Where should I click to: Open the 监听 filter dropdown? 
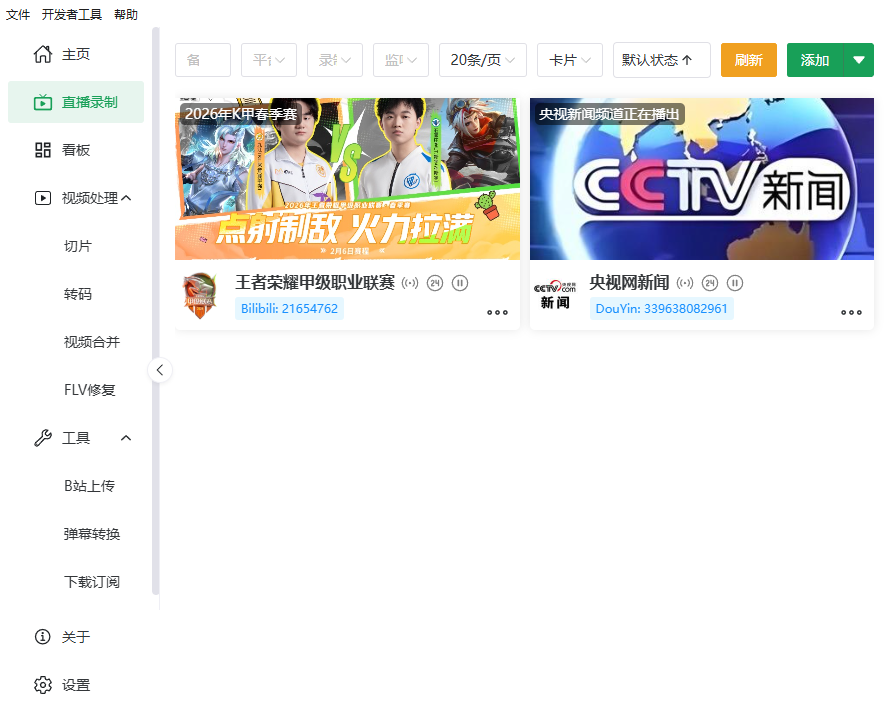(401, 60)
